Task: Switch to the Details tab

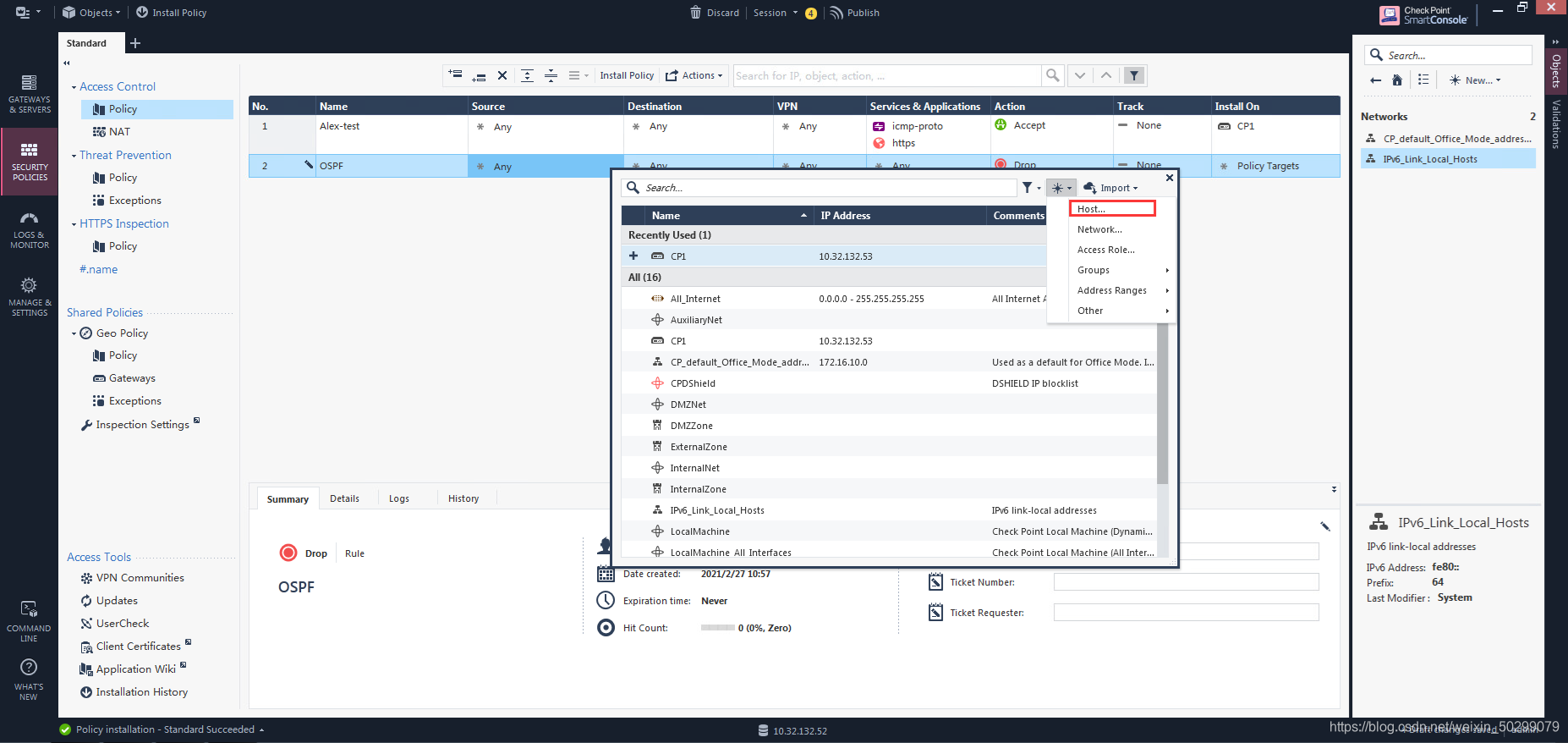Action: [344, 498]
